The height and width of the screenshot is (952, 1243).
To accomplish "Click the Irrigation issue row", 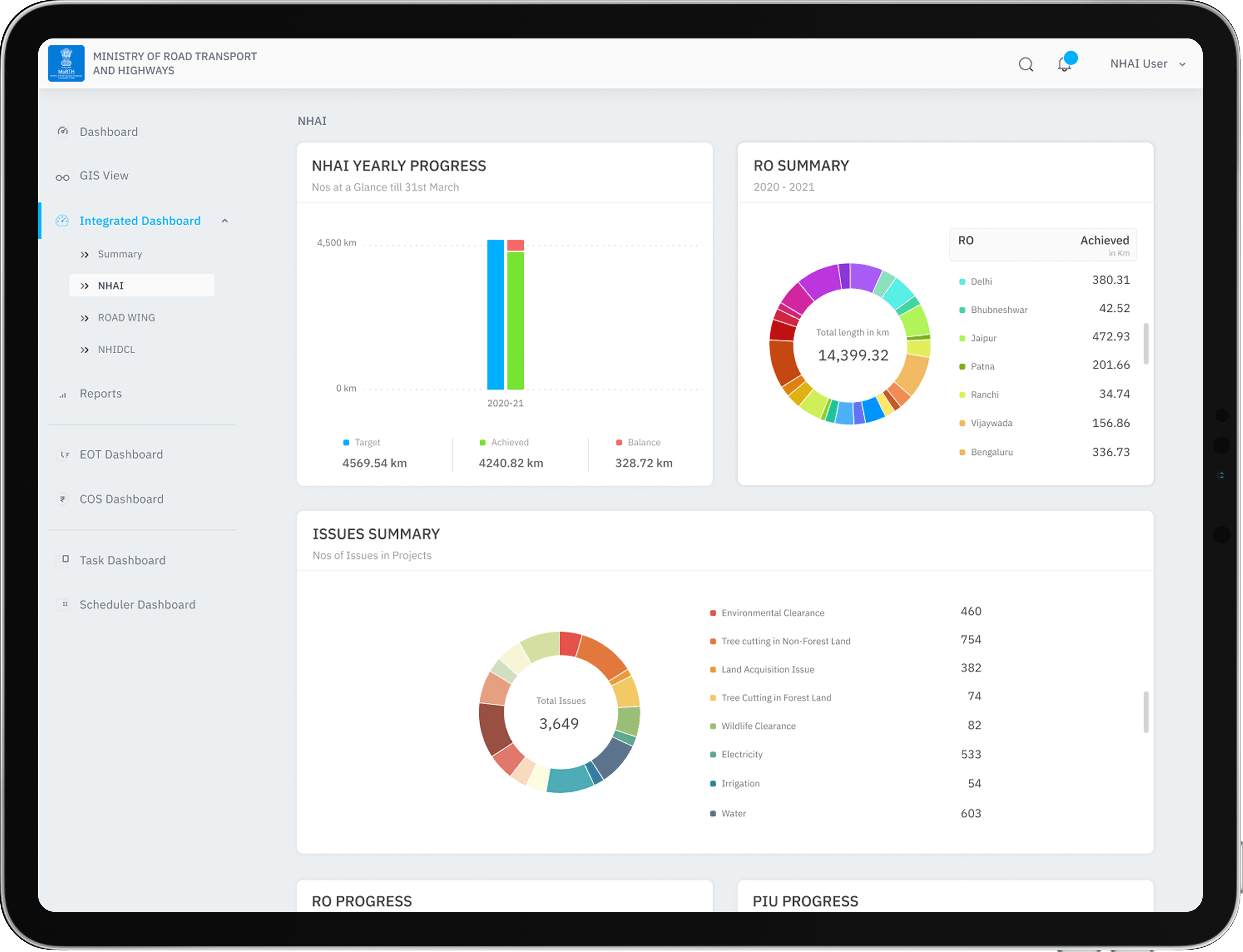I will point(845,784).
